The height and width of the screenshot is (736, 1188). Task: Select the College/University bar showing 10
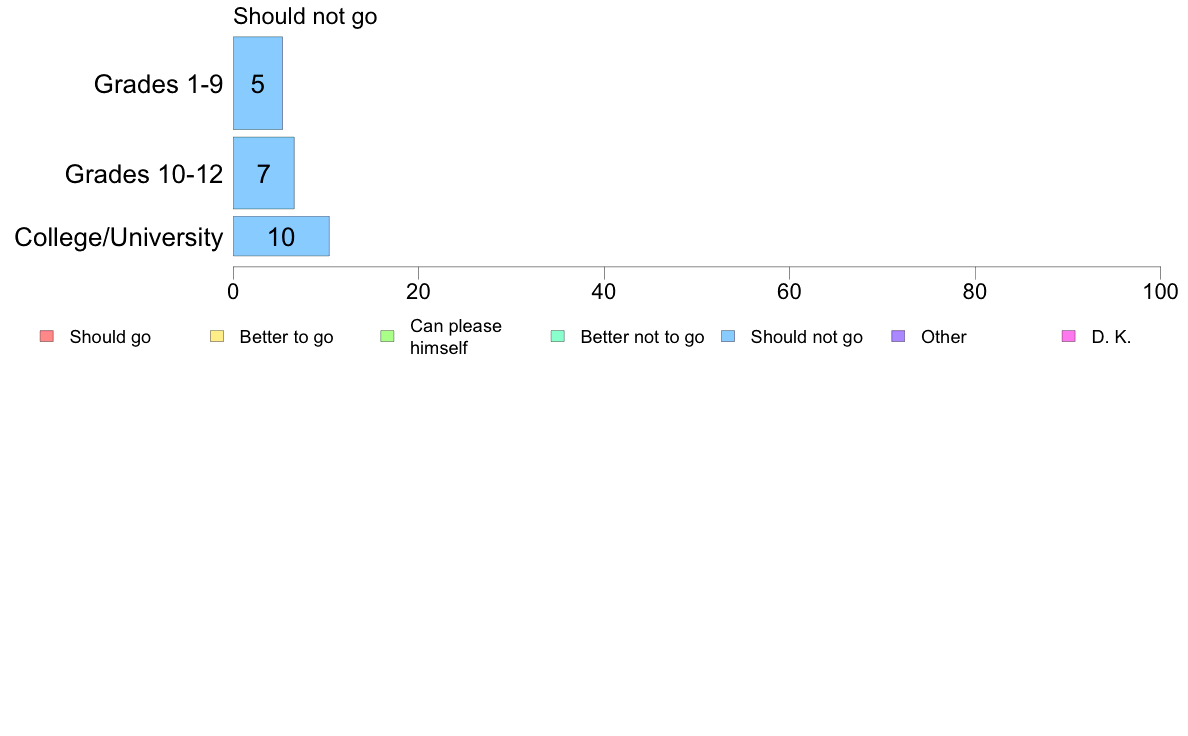[281, 236]
